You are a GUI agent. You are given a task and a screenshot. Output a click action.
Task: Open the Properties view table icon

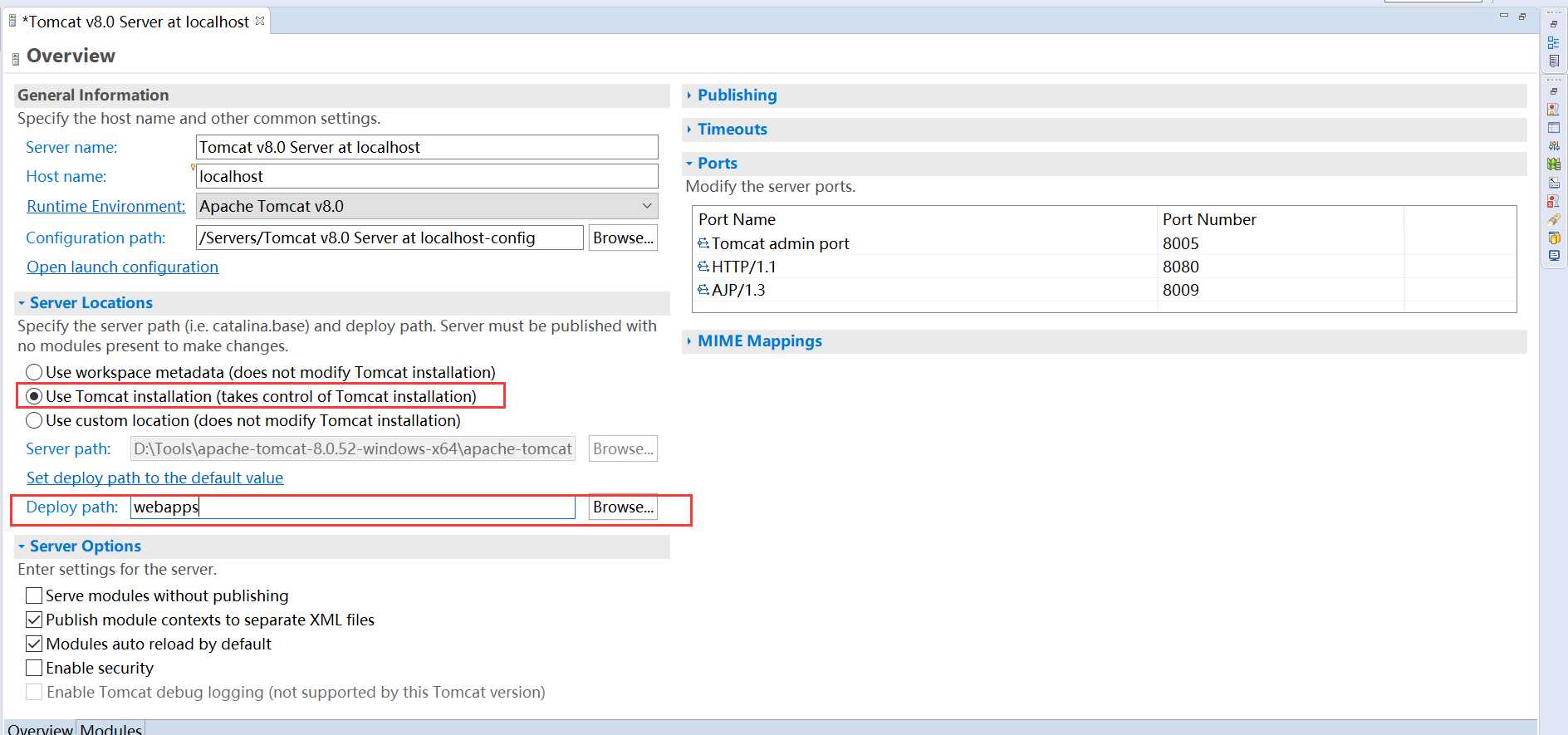1554,128
